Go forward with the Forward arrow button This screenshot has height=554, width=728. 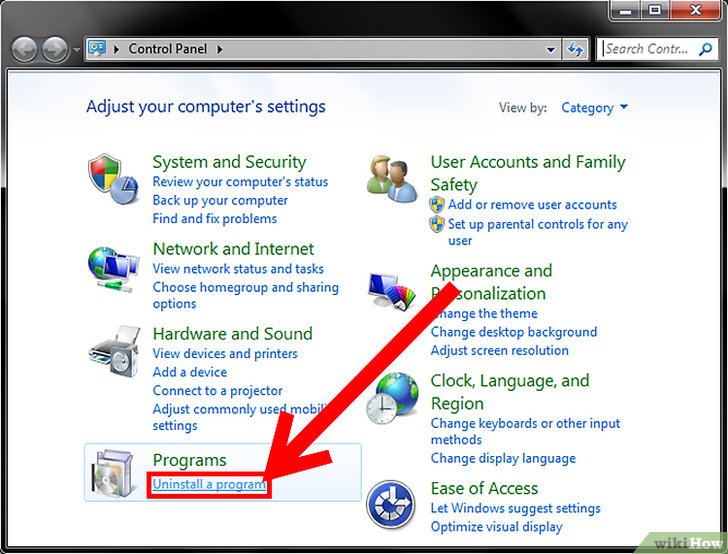coord(55,49)
